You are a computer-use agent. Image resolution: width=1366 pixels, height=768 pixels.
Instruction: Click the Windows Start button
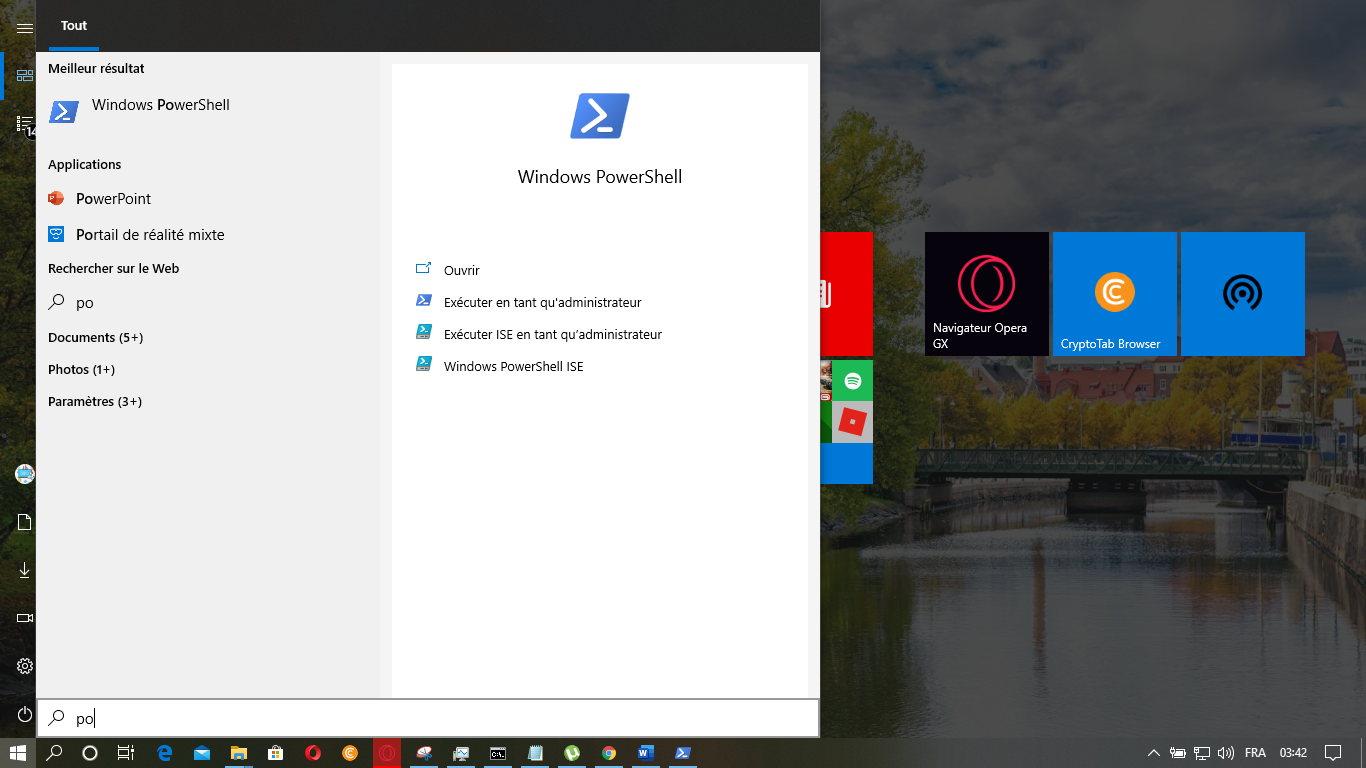18,753
